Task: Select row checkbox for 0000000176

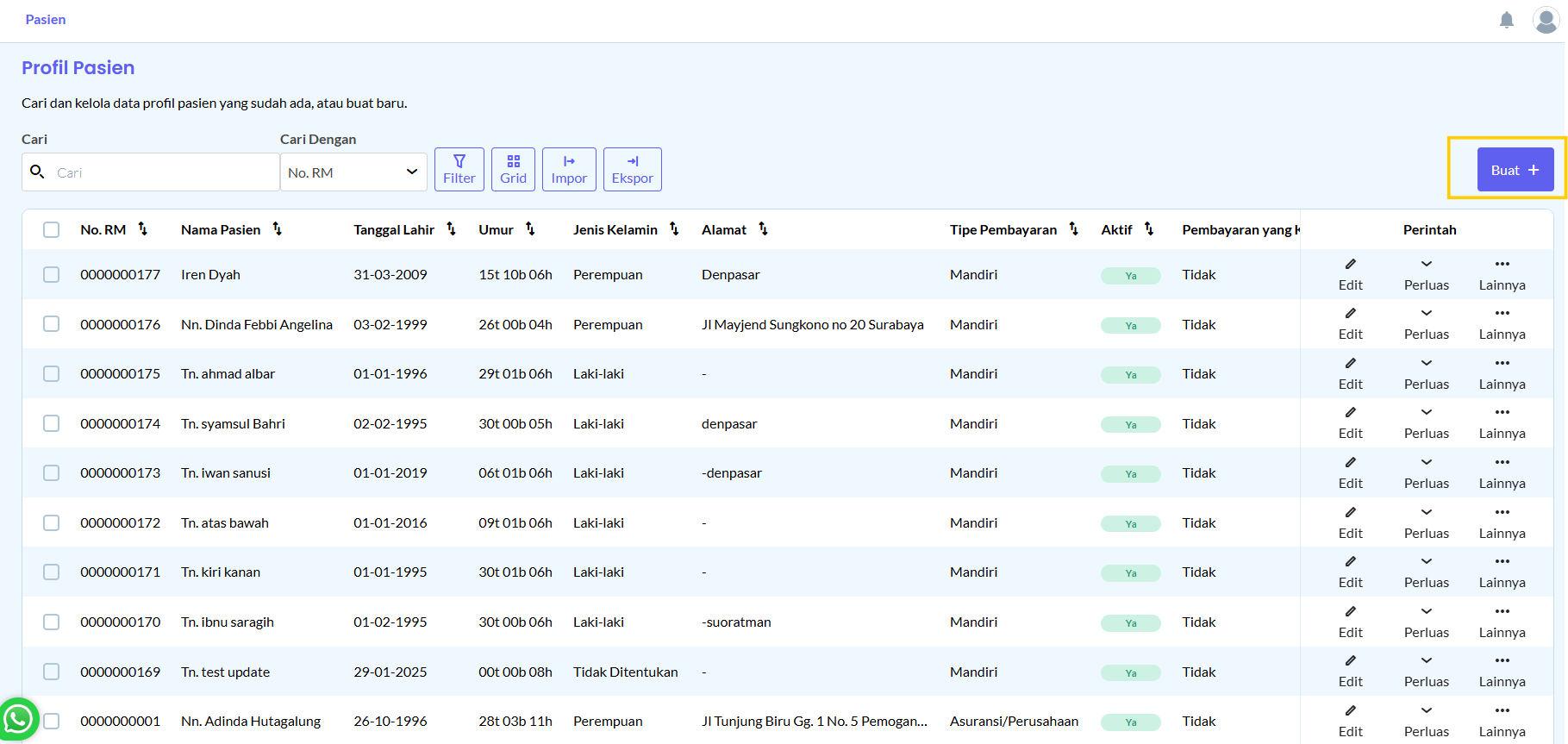Action: coord(52,323)
